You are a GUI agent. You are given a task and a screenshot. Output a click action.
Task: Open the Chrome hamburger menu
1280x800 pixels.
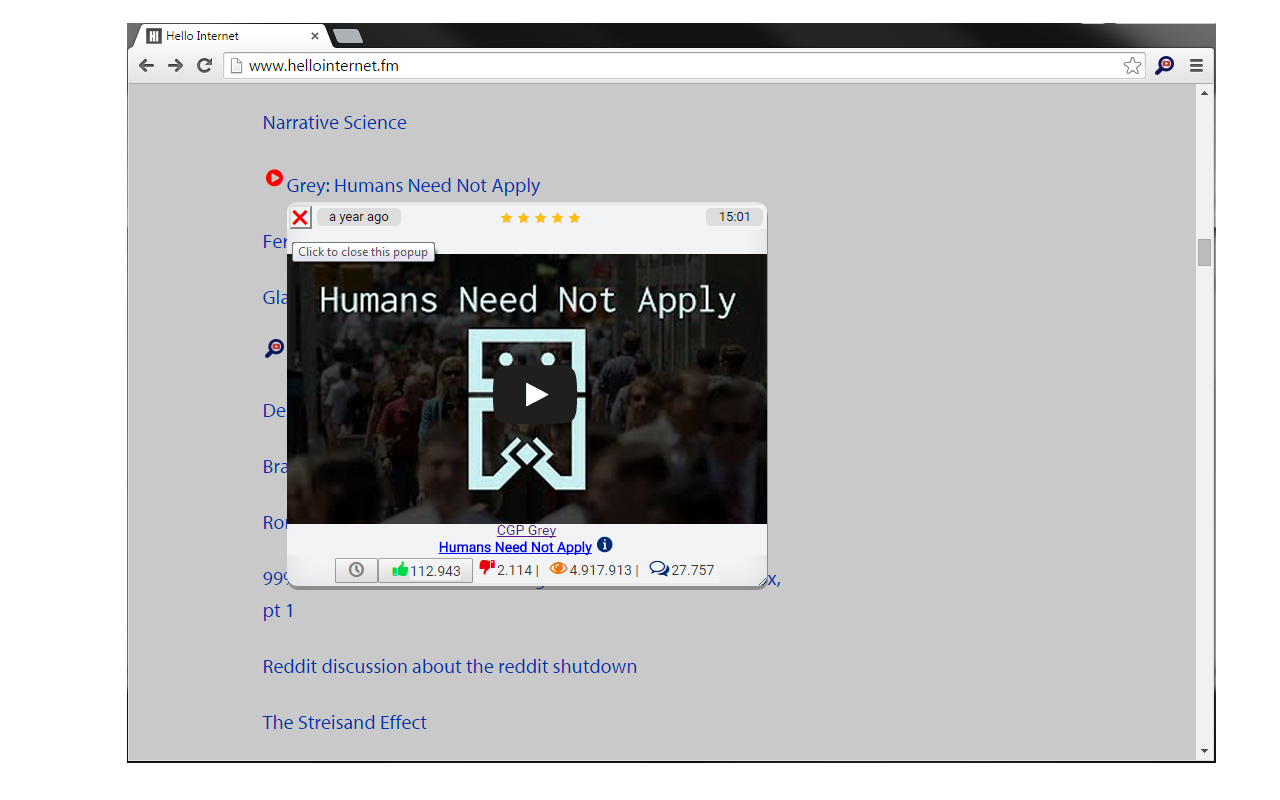pyautogui.click(x=1196, y=66)
